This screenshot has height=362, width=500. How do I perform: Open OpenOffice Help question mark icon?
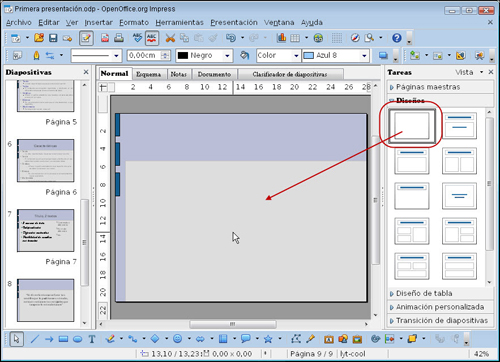(x=396, y=38)
